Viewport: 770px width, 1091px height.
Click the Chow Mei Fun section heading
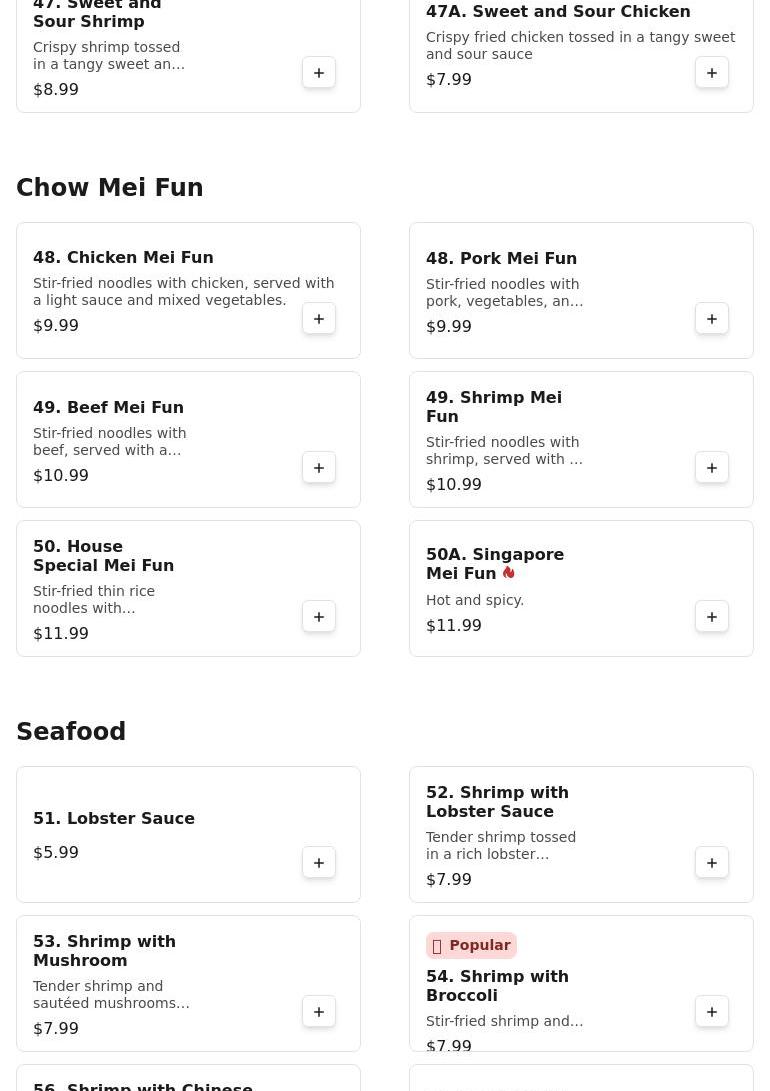point(110,188)
